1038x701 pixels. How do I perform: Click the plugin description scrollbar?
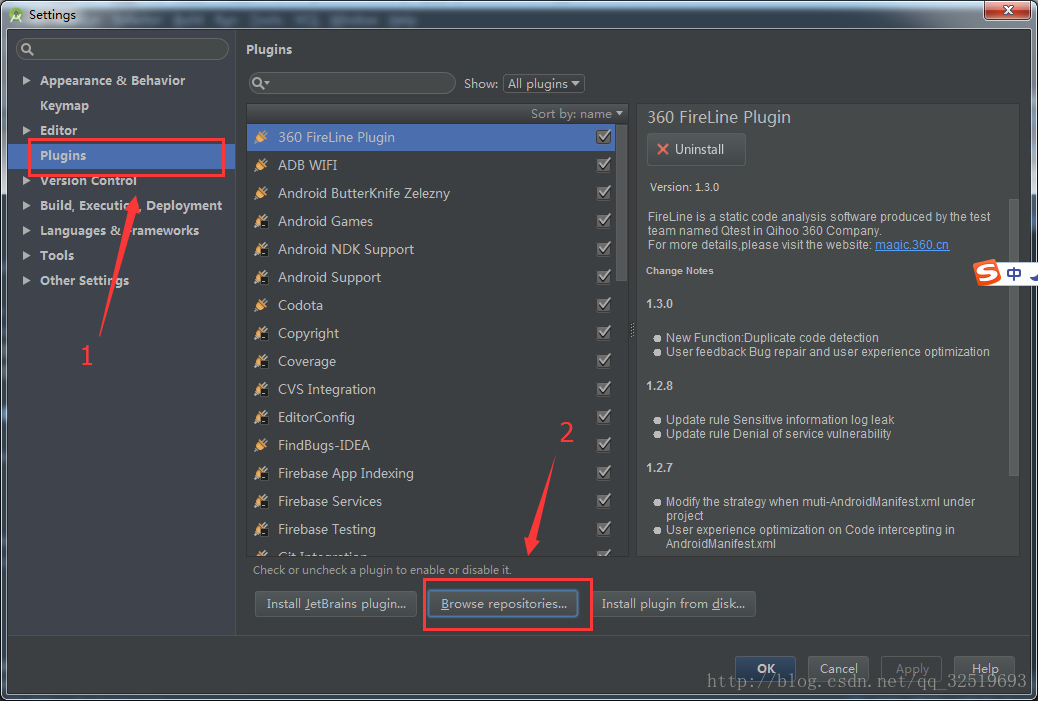(1013, 337)
